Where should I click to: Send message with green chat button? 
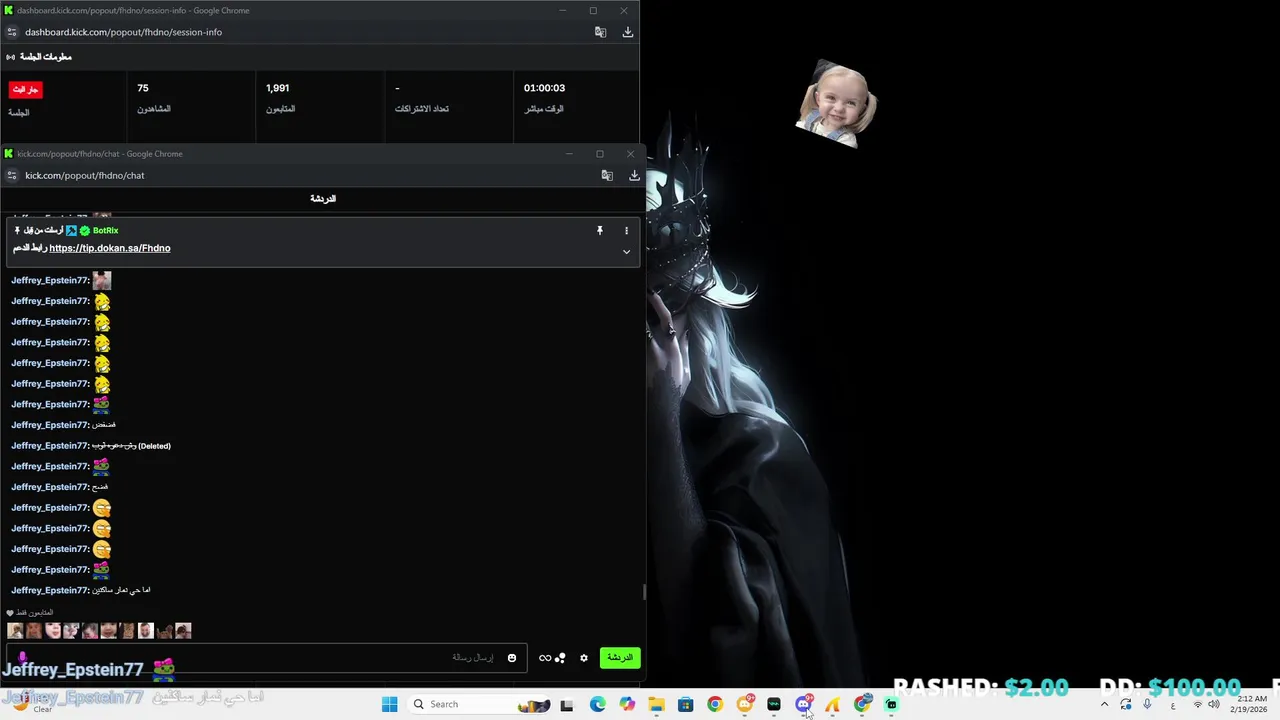point(620,658)
